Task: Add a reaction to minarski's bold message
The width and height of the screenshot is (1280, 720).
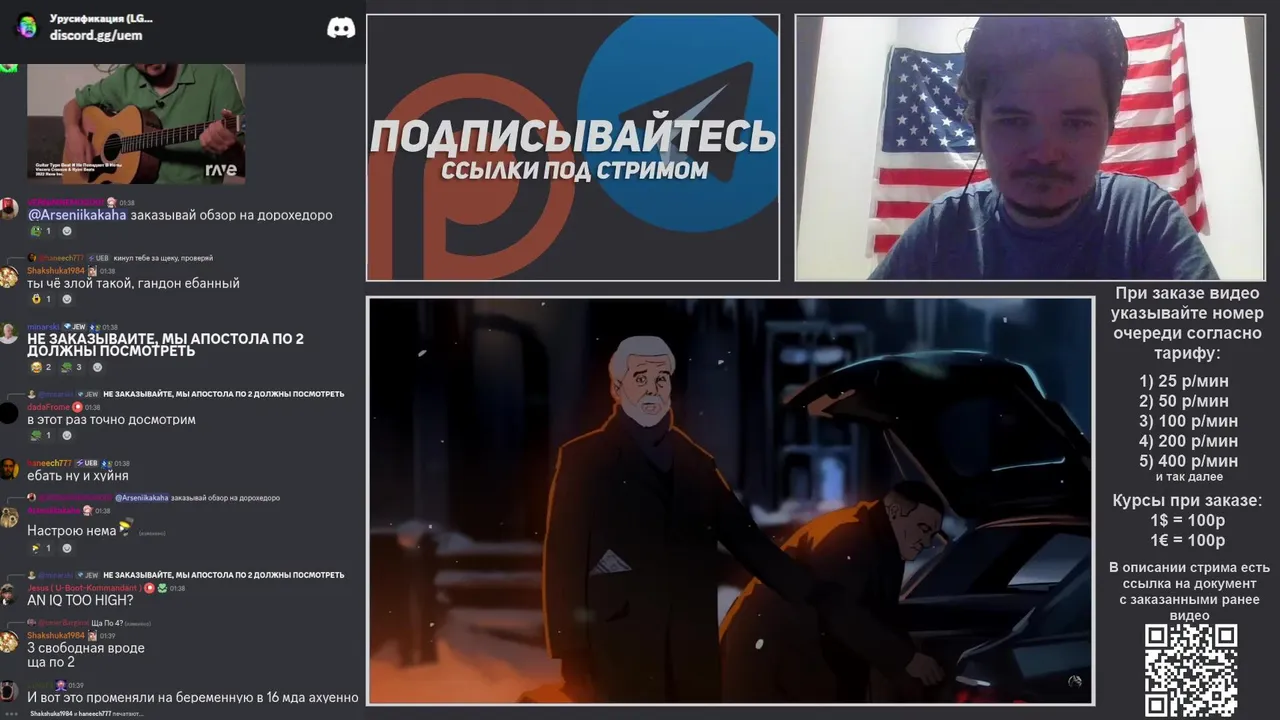Action: (x=98, y=367)
